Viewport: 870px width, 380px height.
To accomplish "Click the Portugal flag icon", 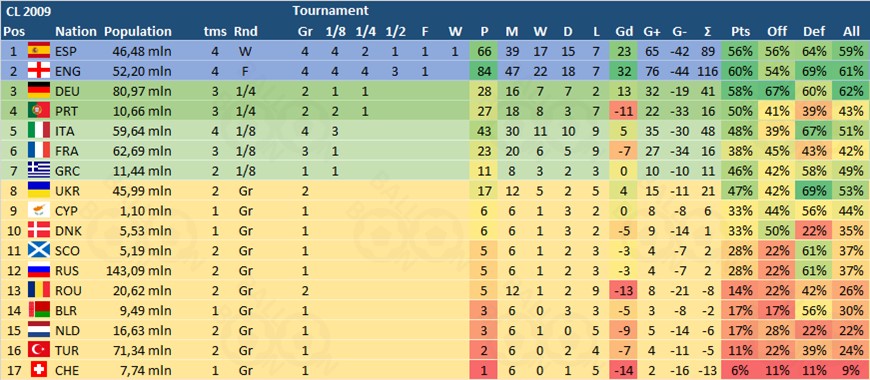I will (38, 111).
